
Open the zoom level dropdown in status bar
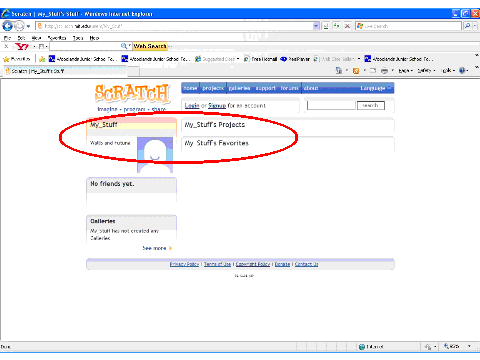pos(469,346)
